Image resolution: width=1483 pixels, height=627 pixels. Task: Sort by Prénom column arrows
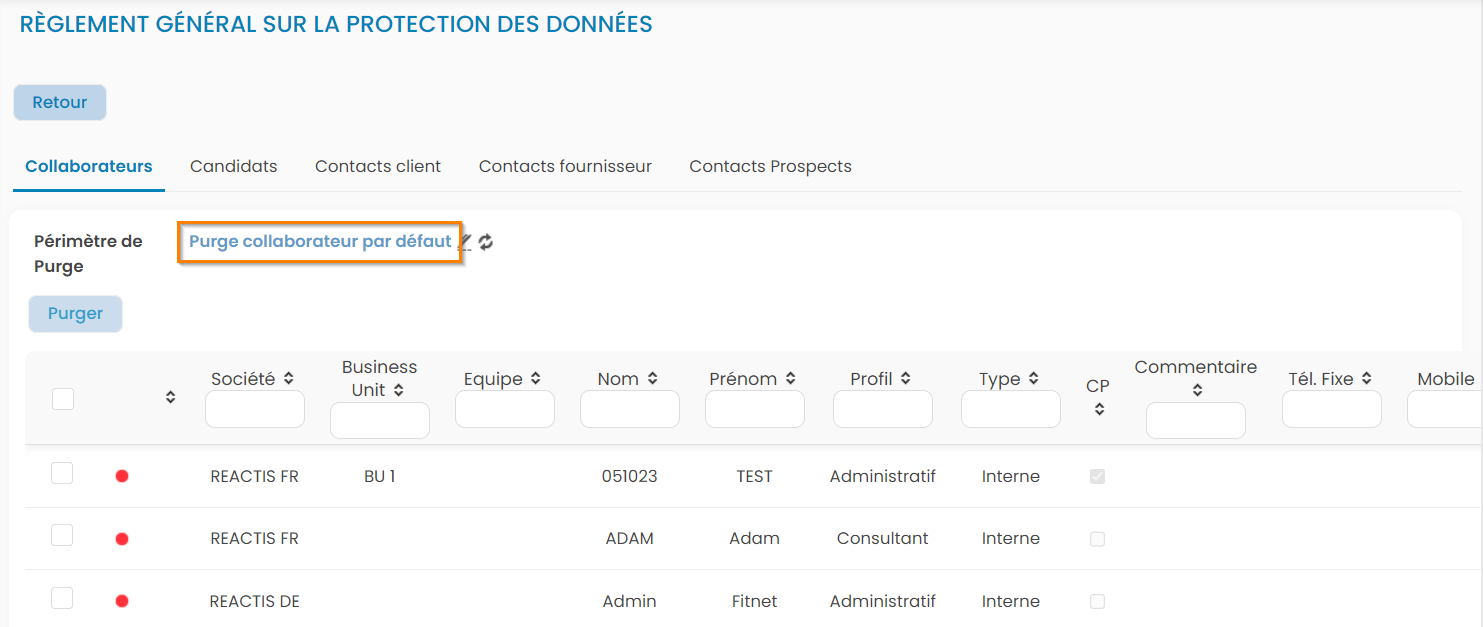791,379
